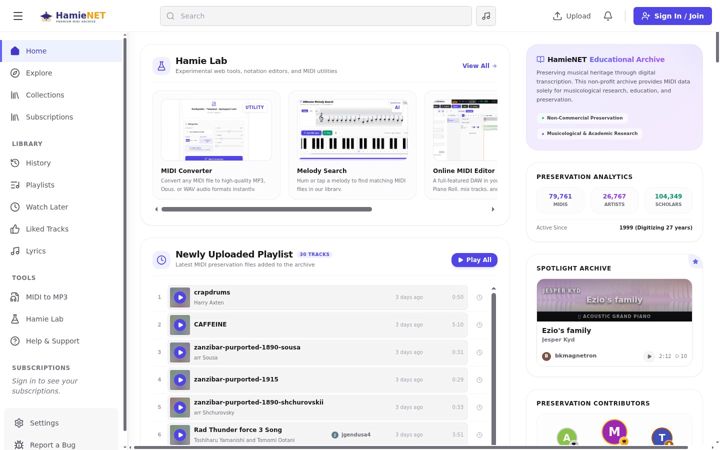Image resolution: width=720 pixels, height=450 pixels.
Task: Click the Liked Tracks thumbs-up icon
Action: click(x=15, y=229)
